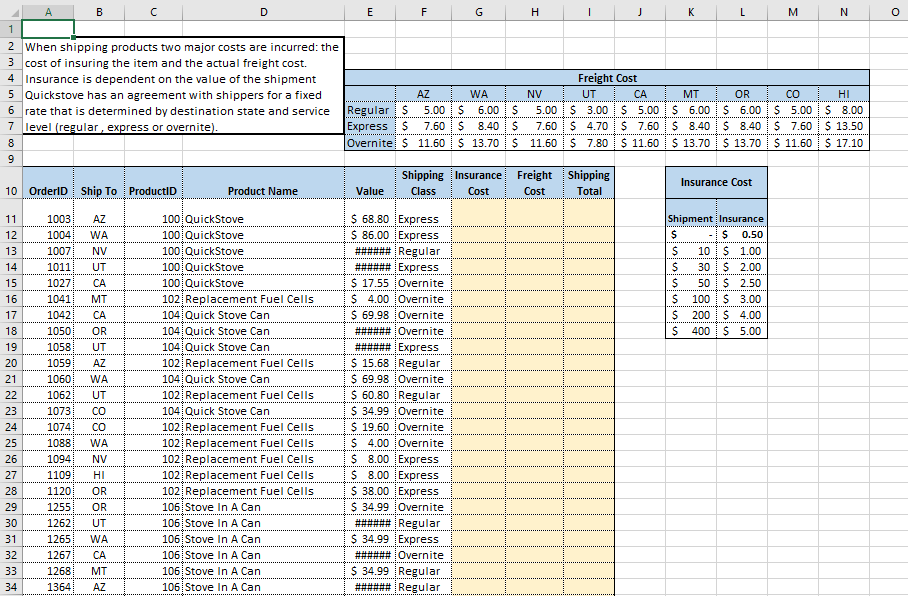Image resolution: width=908 pixels, height=596 pixels.
Task: Click the Shipping Class header cell
Action: [x=423, y=183]
